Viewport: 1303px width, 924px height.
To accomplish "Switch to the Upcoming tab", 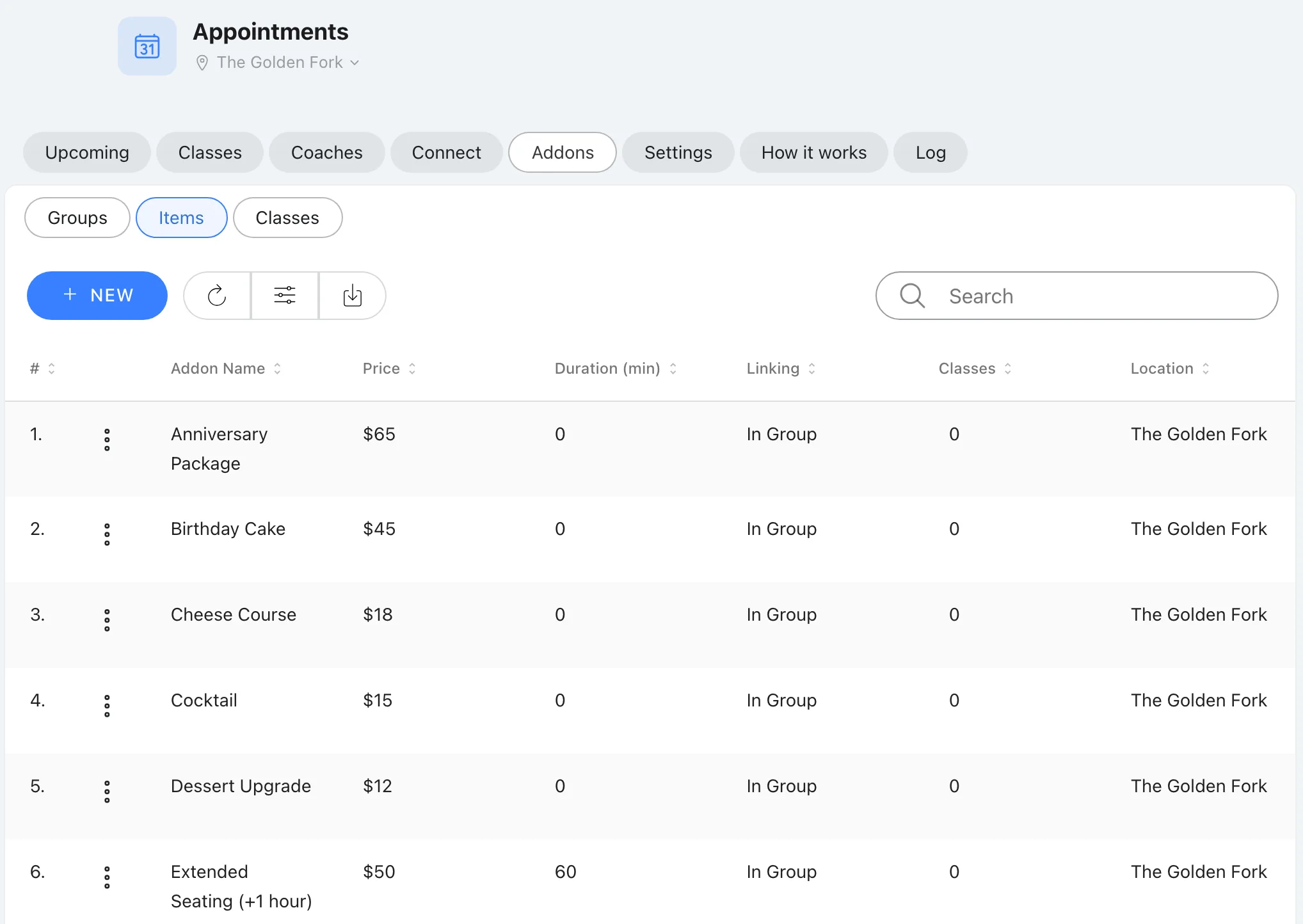I will point(87,152).
